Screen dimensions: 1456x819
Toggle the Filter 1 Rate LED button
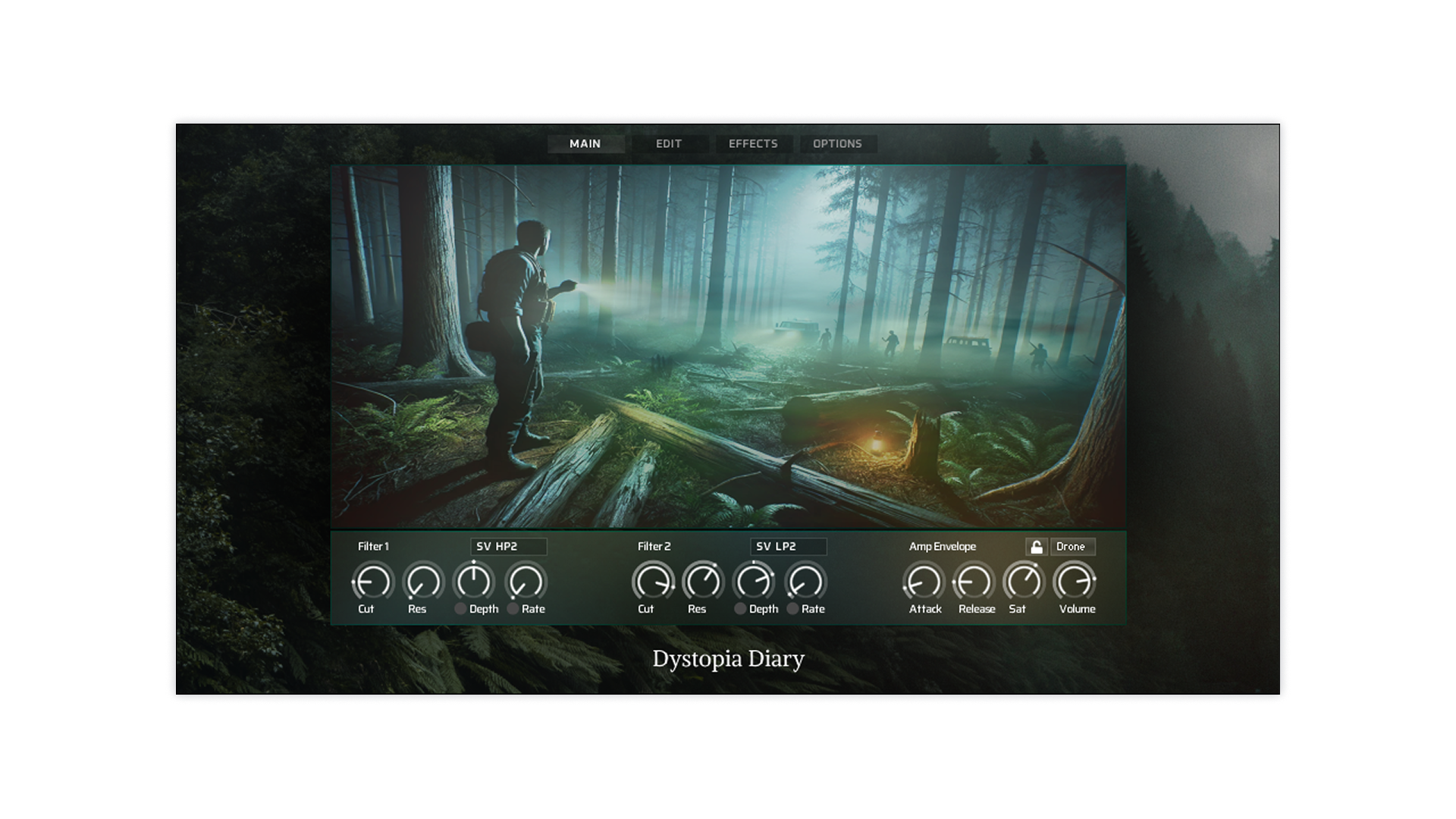click(x=513, y=609)
